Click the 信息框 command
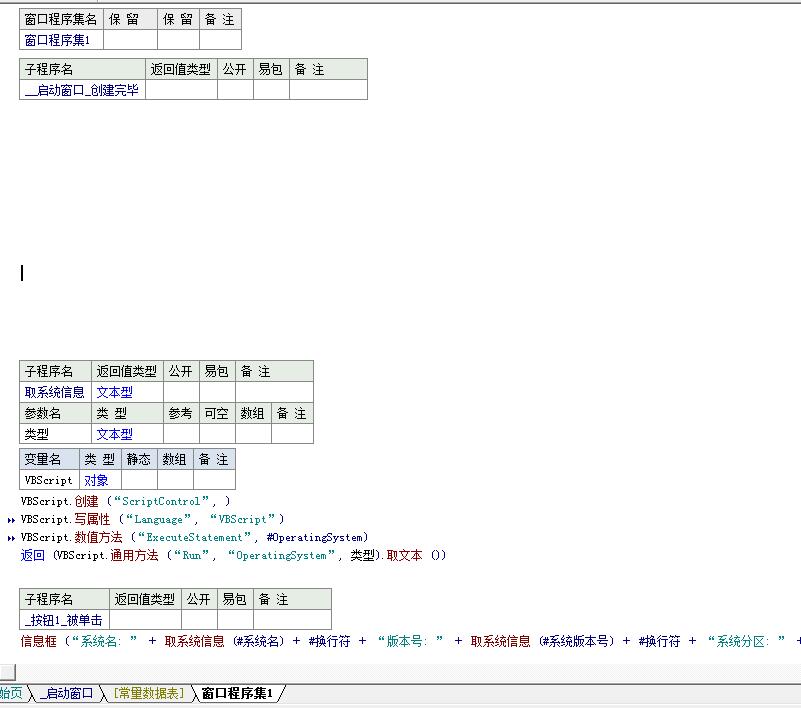The height and width of the screenshot is (708, 801). click(x=38, y=641)
